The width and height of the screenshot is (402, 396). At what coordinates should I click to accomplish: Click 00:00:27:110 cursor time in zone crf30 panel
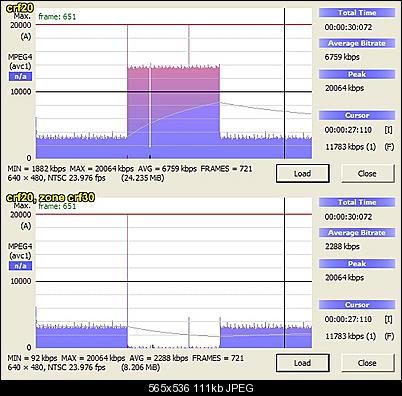tap(348, 319)
